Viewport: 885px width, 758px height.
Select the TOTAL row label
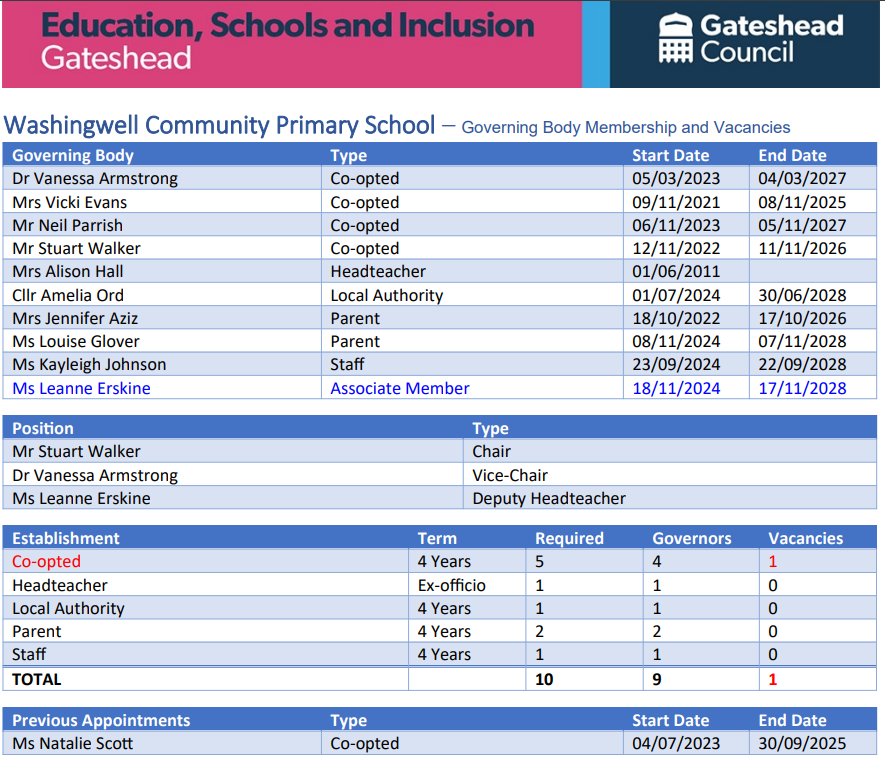(x=37, y=679)
